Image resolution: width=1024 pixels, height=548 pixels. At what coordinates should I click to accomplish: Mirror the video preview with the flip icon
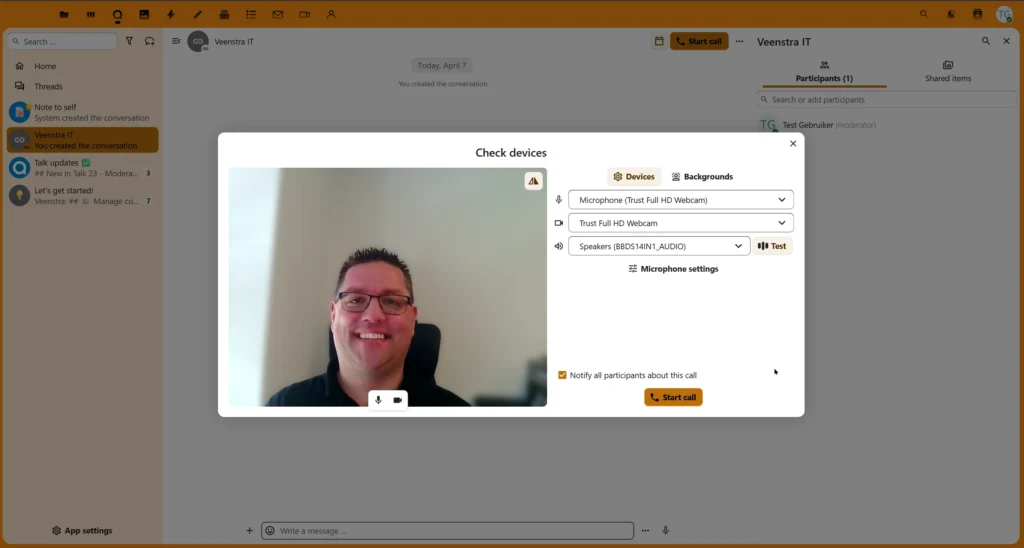pos(533,181)
